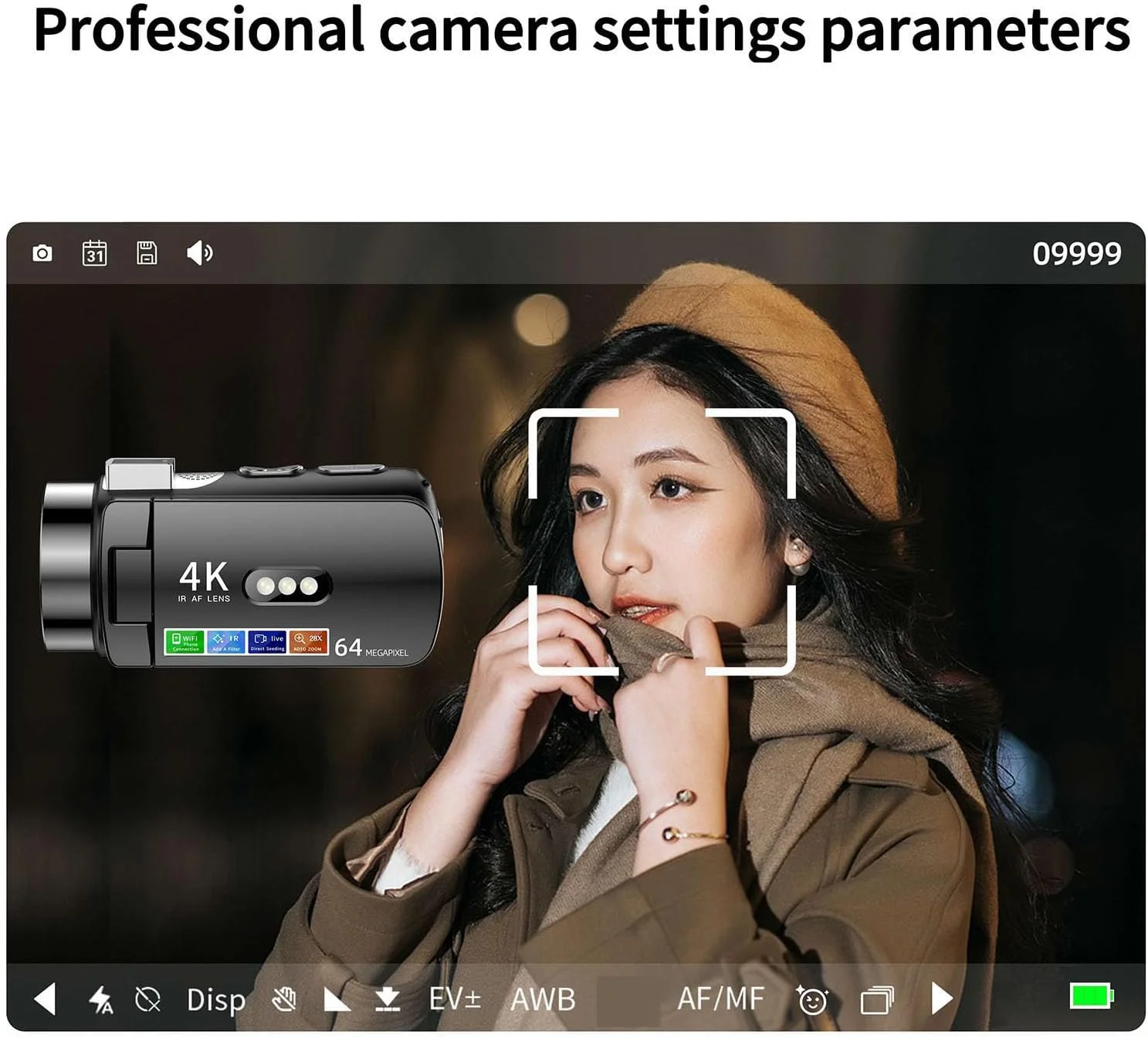Click the left arrow in the bottom bar
This screenshot has height=1038, width=1148.
click(46, 999)
